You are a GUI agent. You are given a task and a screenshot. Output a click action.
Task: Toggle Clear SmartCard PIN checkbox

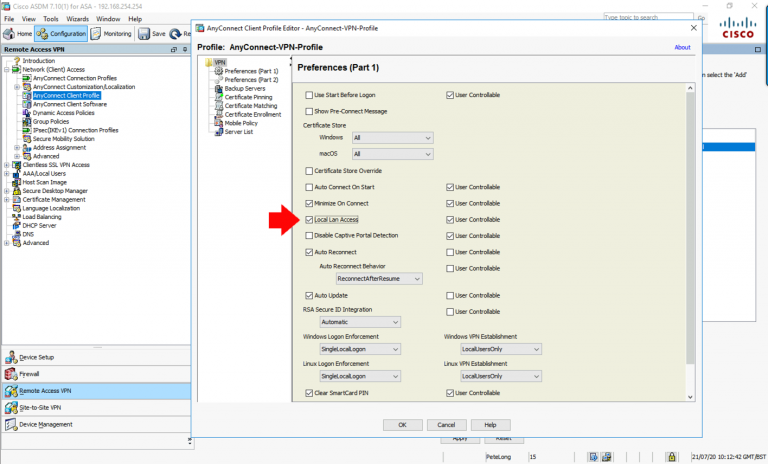coord(309,393)
